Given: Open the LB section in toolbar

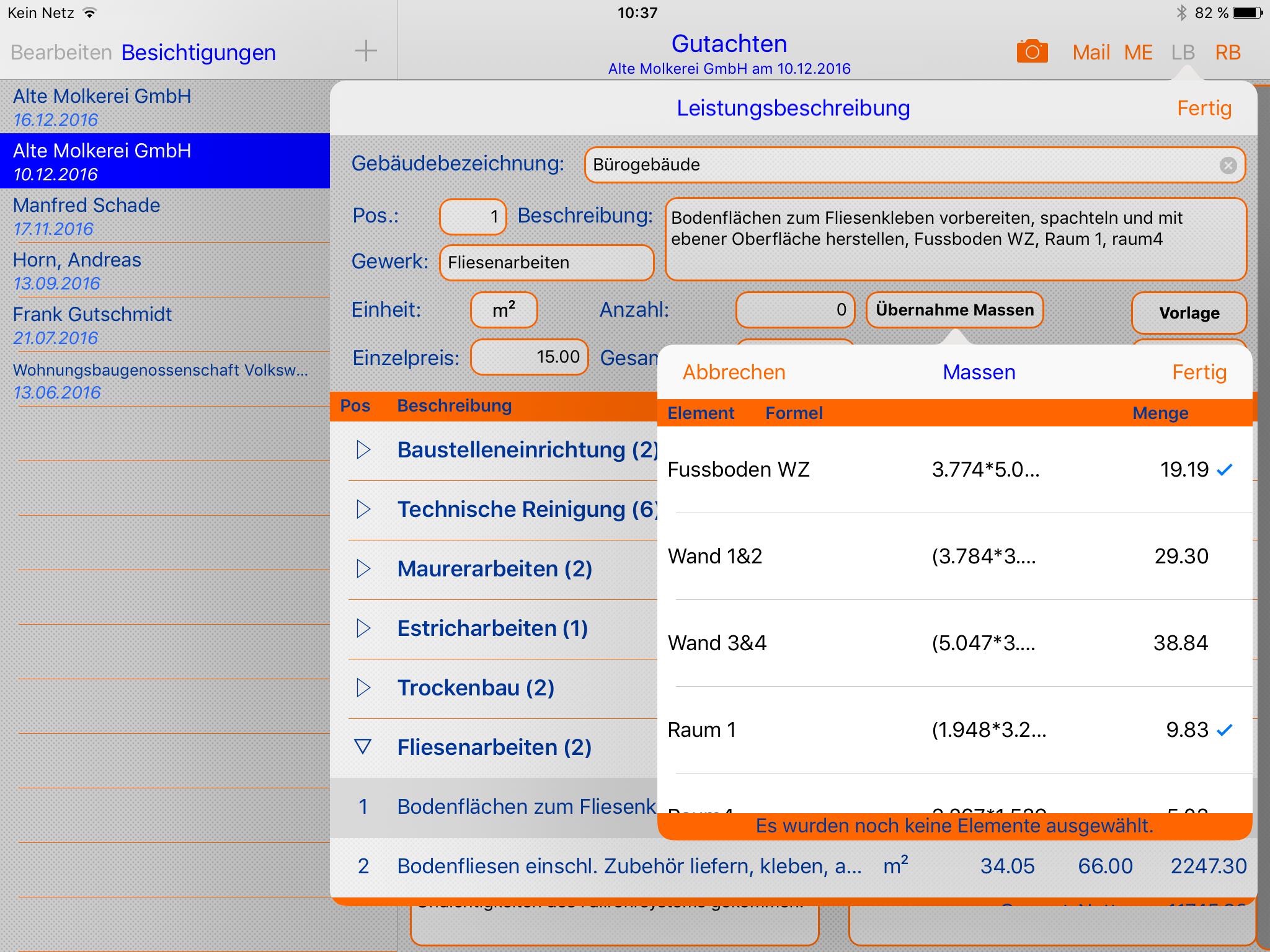Looking at the screenshot, I should 1183,53.
